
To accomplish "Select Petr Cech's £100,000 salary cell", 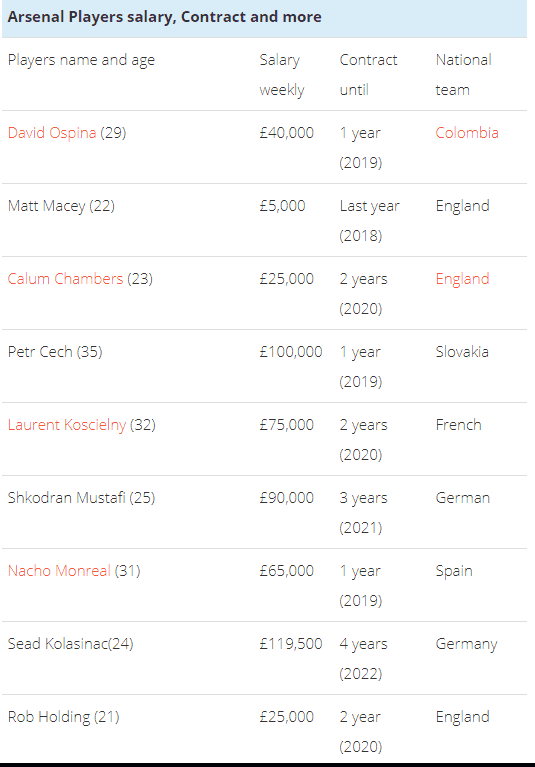I will (291, 352).
